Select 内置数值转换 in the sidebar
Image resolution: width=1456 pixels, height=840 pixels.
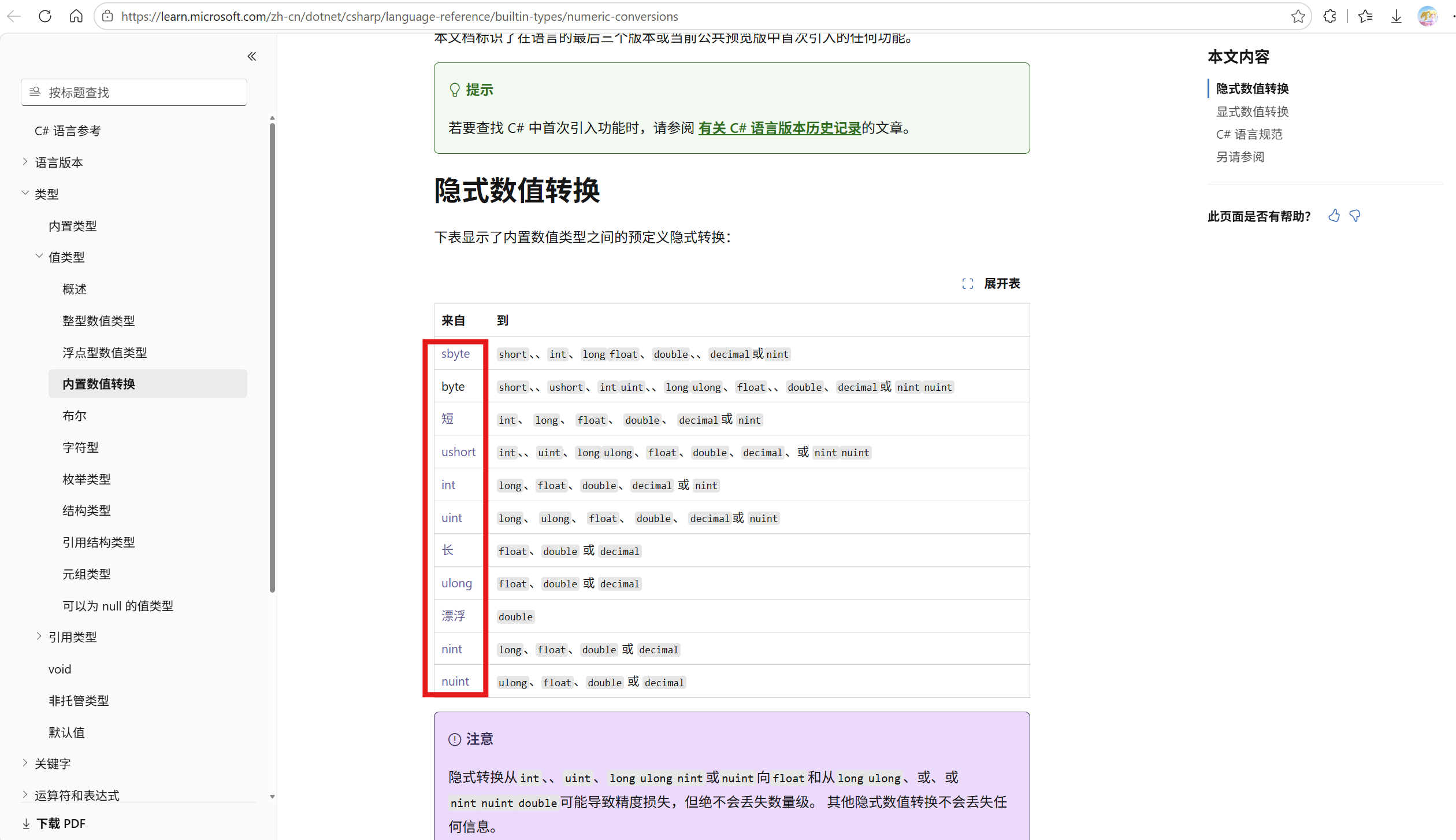click(x=148, y=384)
